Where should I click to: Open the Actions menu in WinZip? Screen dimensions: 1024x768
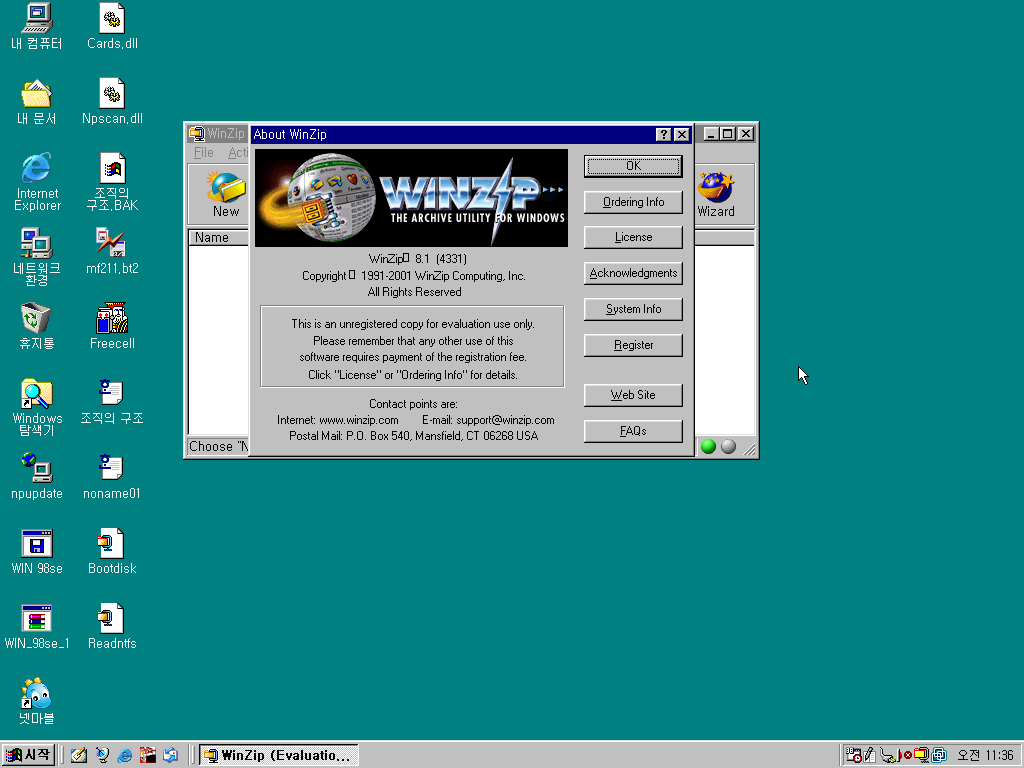(x=237, y=152)
